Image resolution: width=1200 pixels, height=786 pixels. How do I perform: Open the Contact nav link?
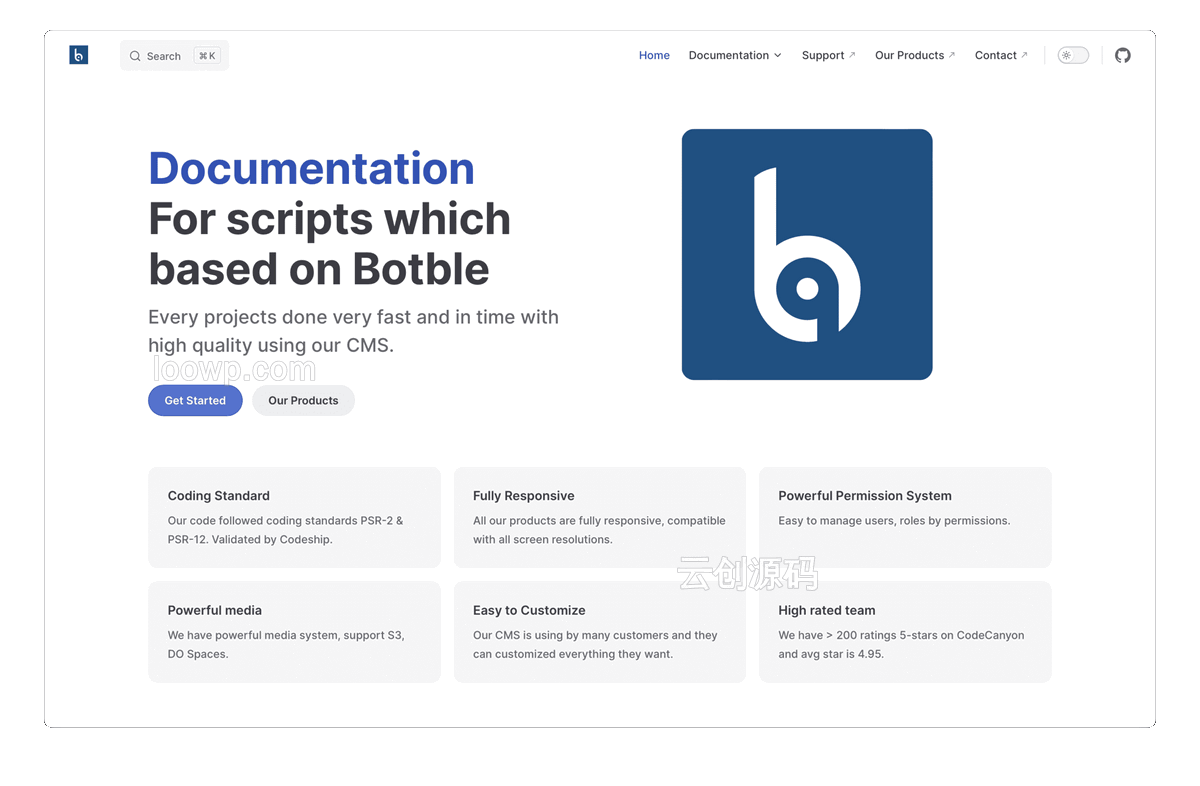click(1001, 55)
